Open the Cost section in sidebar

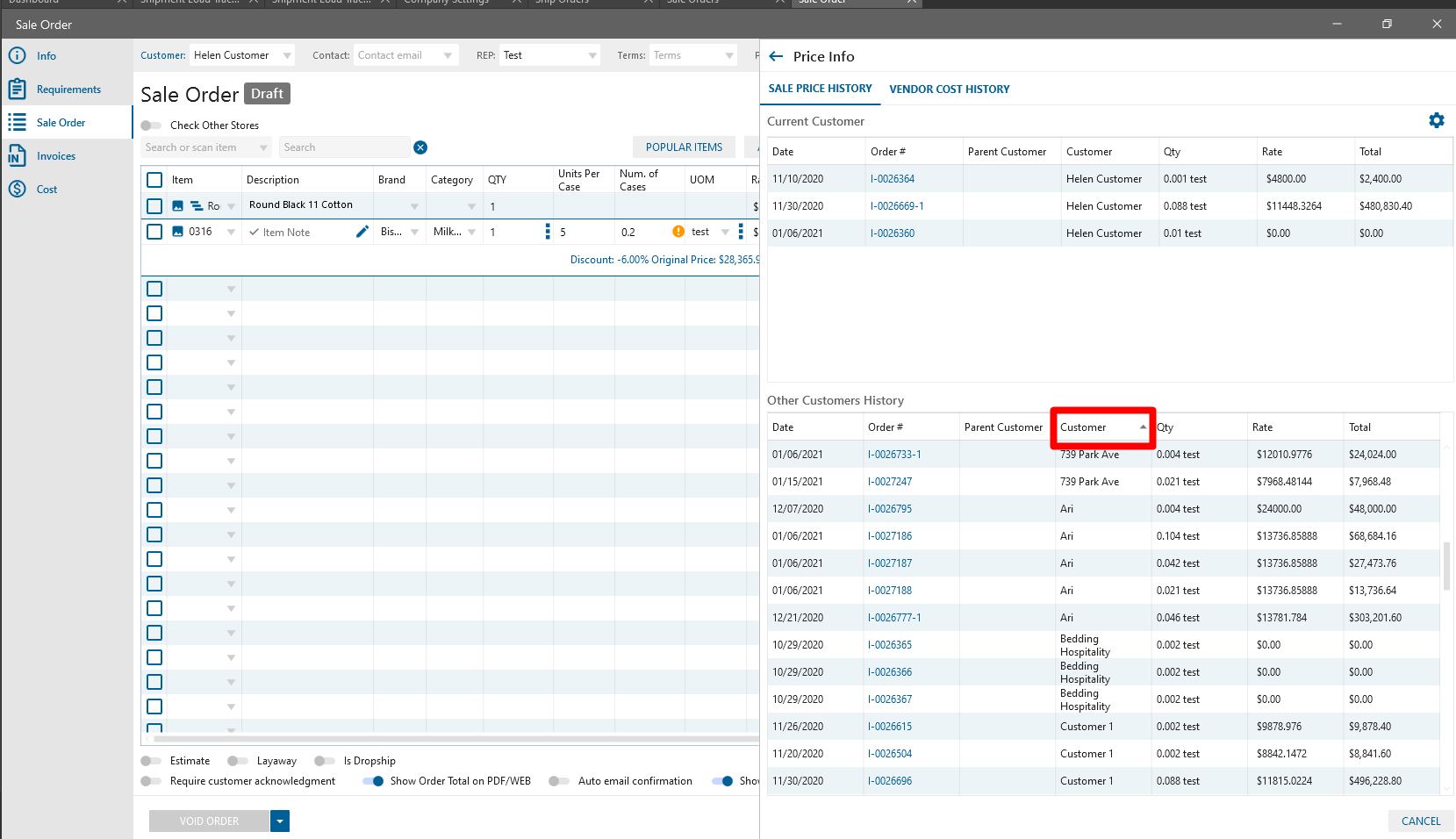click(47, 190)
